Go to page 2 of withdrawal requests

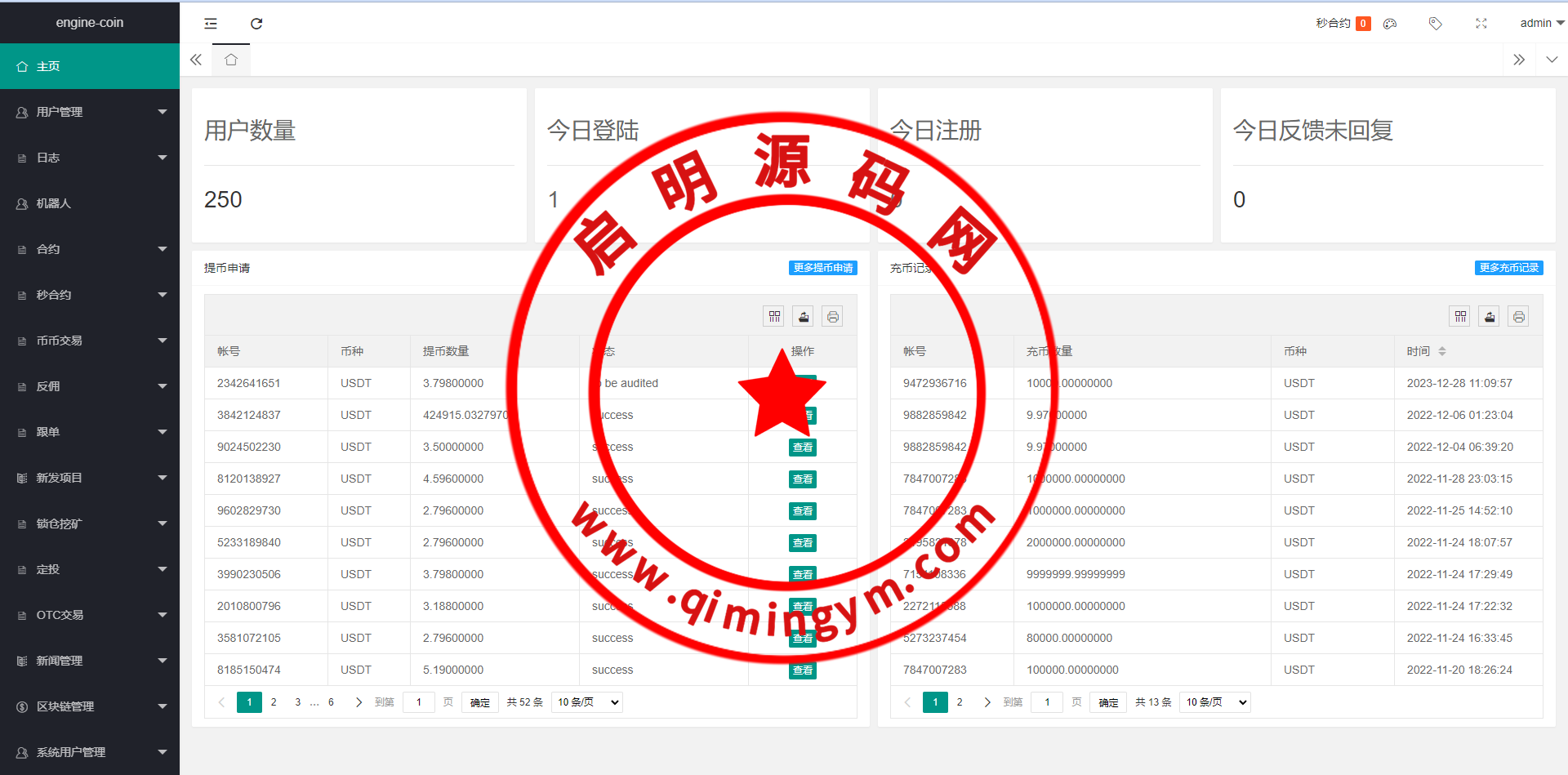[x=274, y=702]
